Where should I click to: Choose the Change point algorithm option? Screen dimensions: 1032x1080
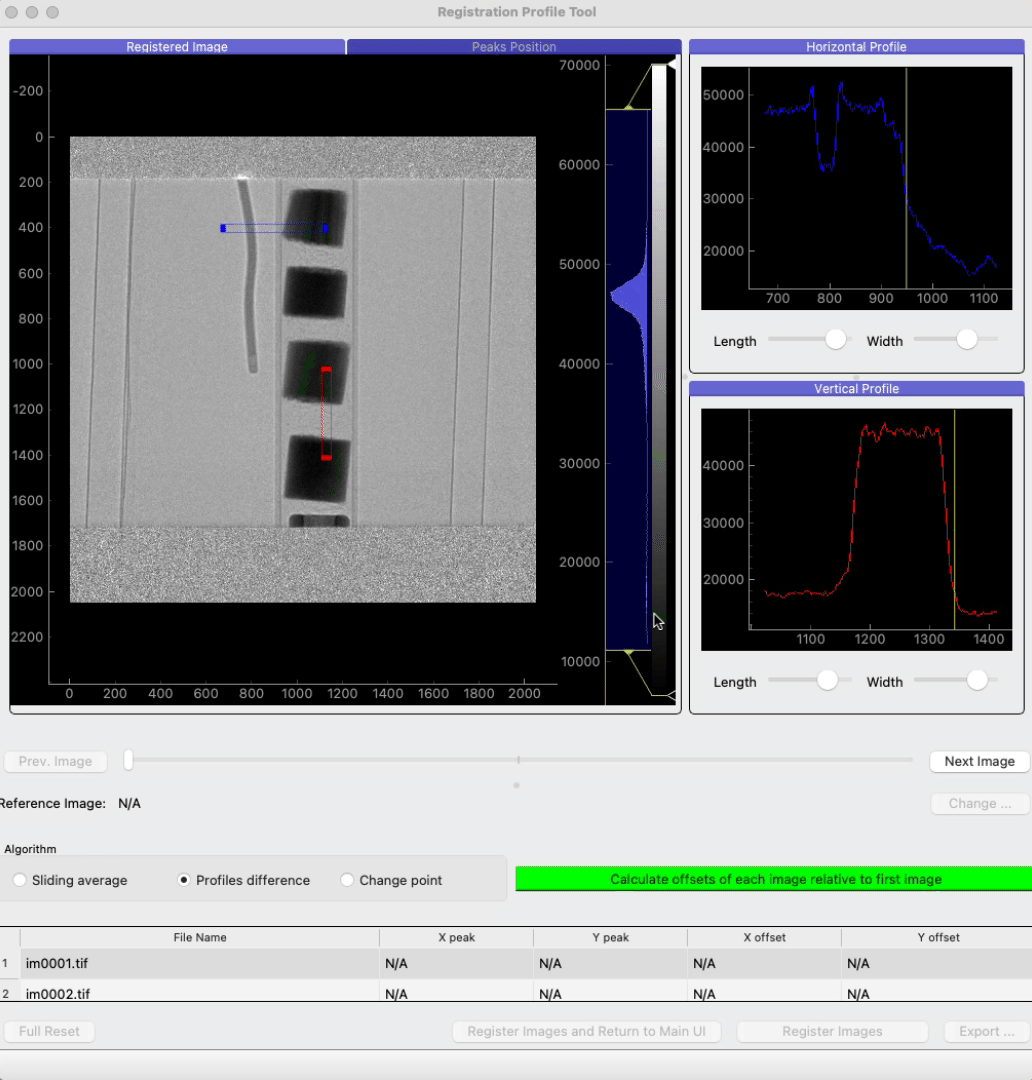348,881
